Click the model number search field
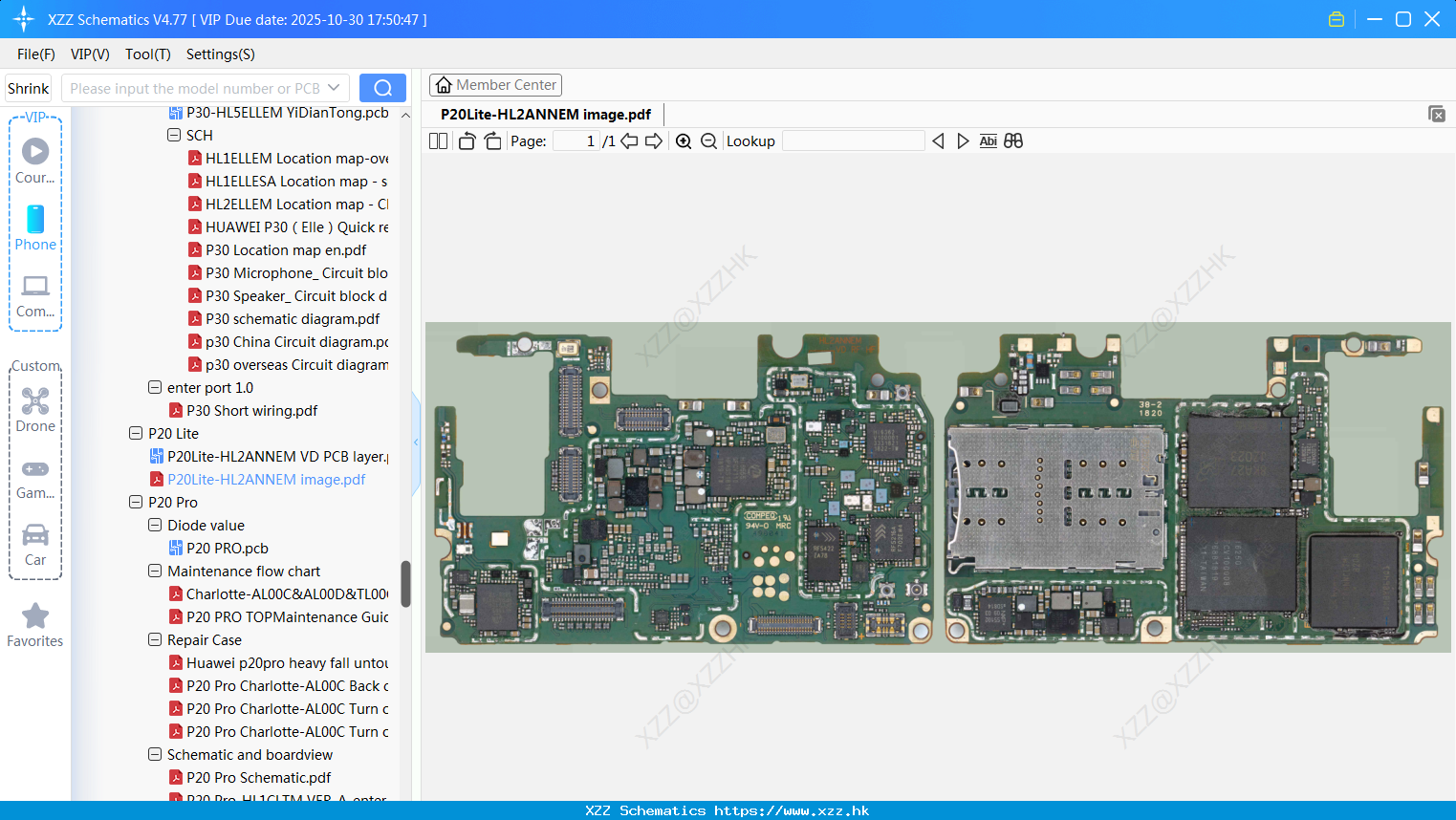 coord(195,88)
